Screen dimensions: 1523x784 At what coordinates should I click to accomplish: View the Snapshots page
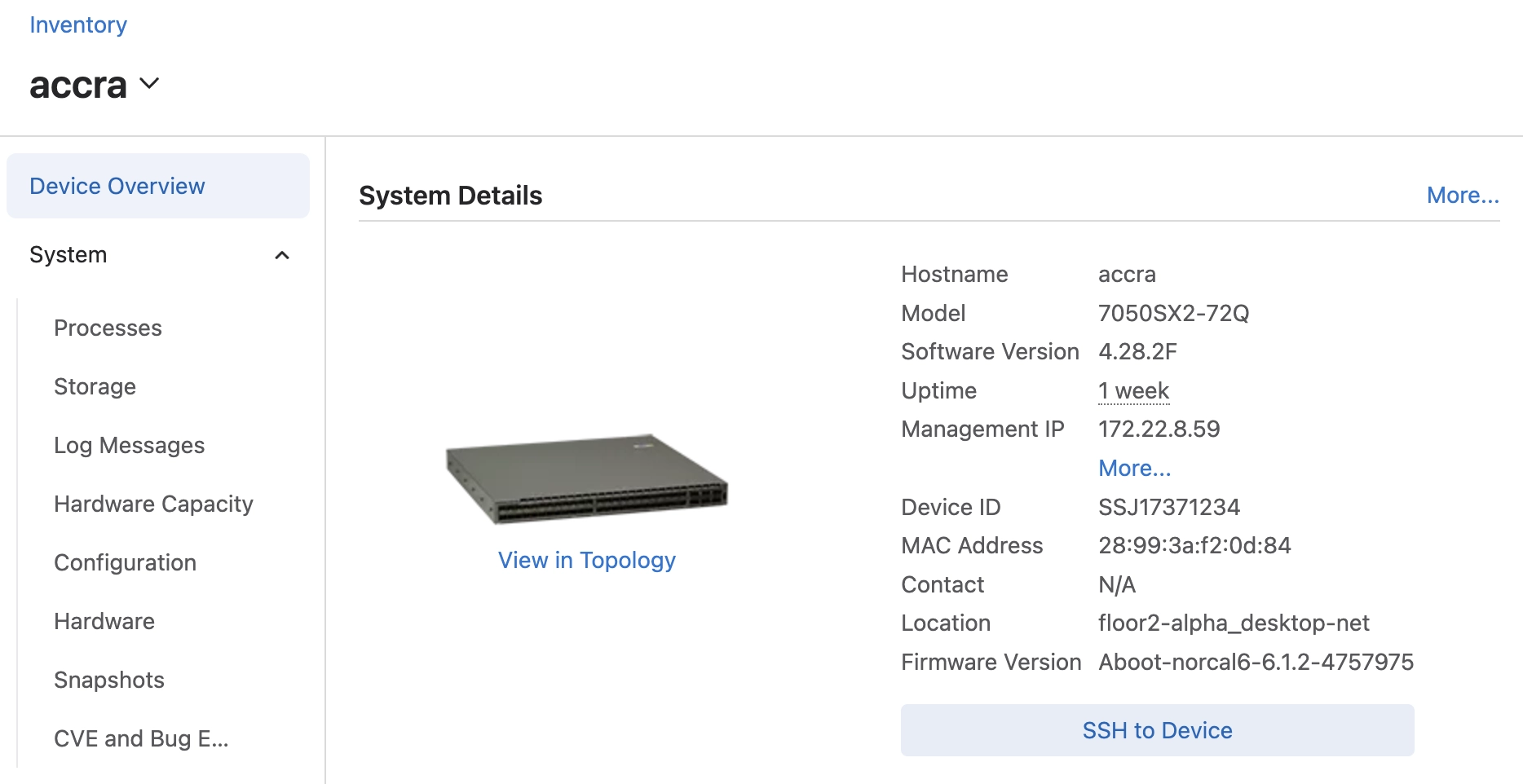(109, 680)
